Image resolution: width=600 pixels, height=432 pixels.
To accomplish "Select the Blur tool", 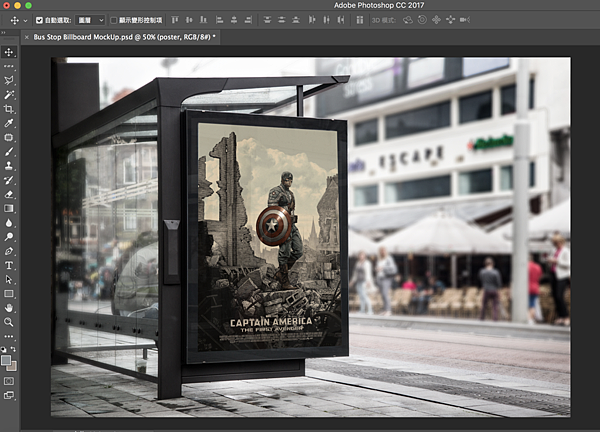I will (x=9, y=223).
